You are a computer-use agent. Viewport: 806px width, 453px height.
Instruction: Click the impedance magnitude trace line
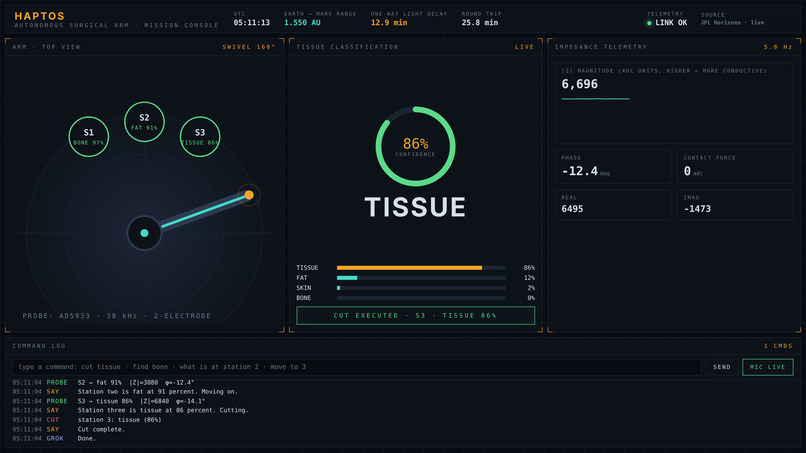point(595,98)
